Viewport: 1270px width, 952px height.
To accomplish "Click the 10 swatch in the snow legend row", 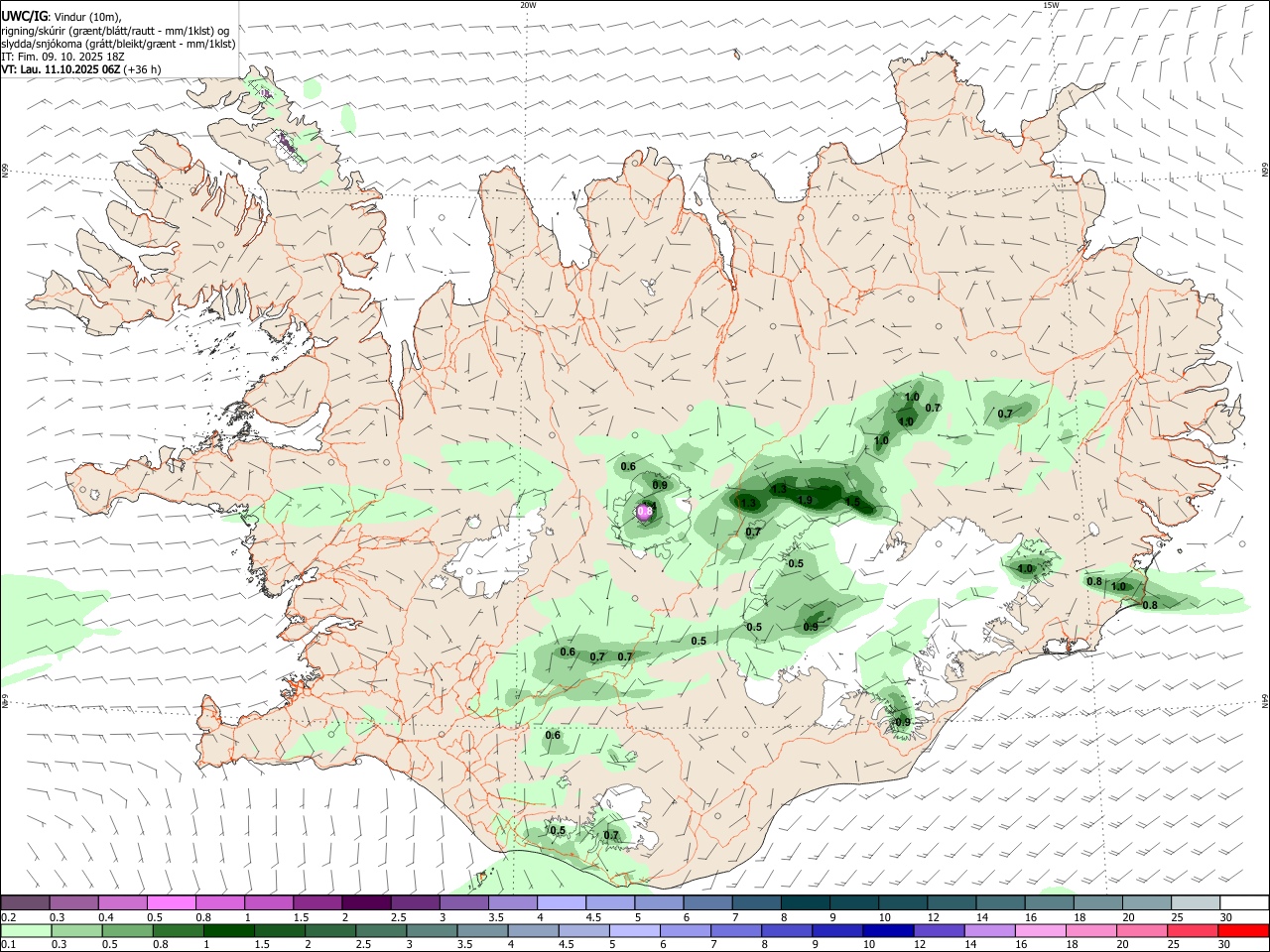I will (903, 902).
